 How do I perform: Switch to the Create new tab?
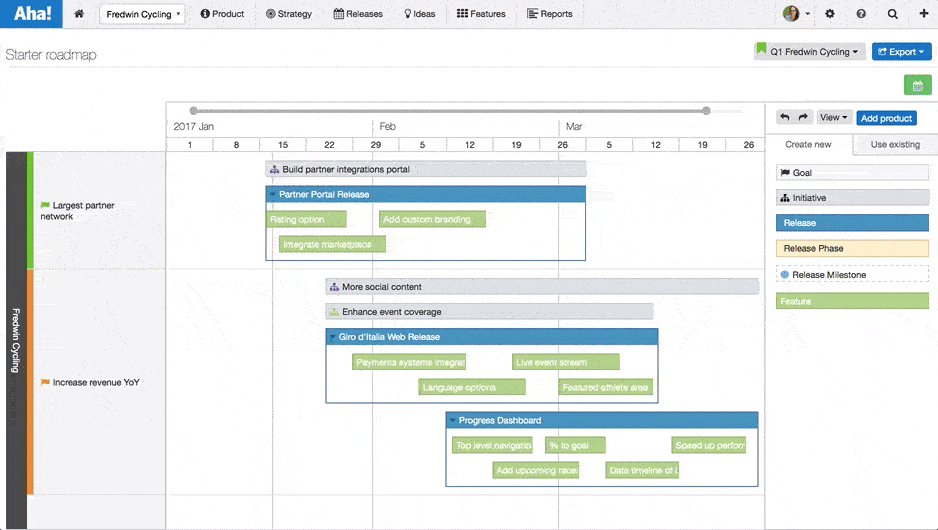(x=808, y=144)
